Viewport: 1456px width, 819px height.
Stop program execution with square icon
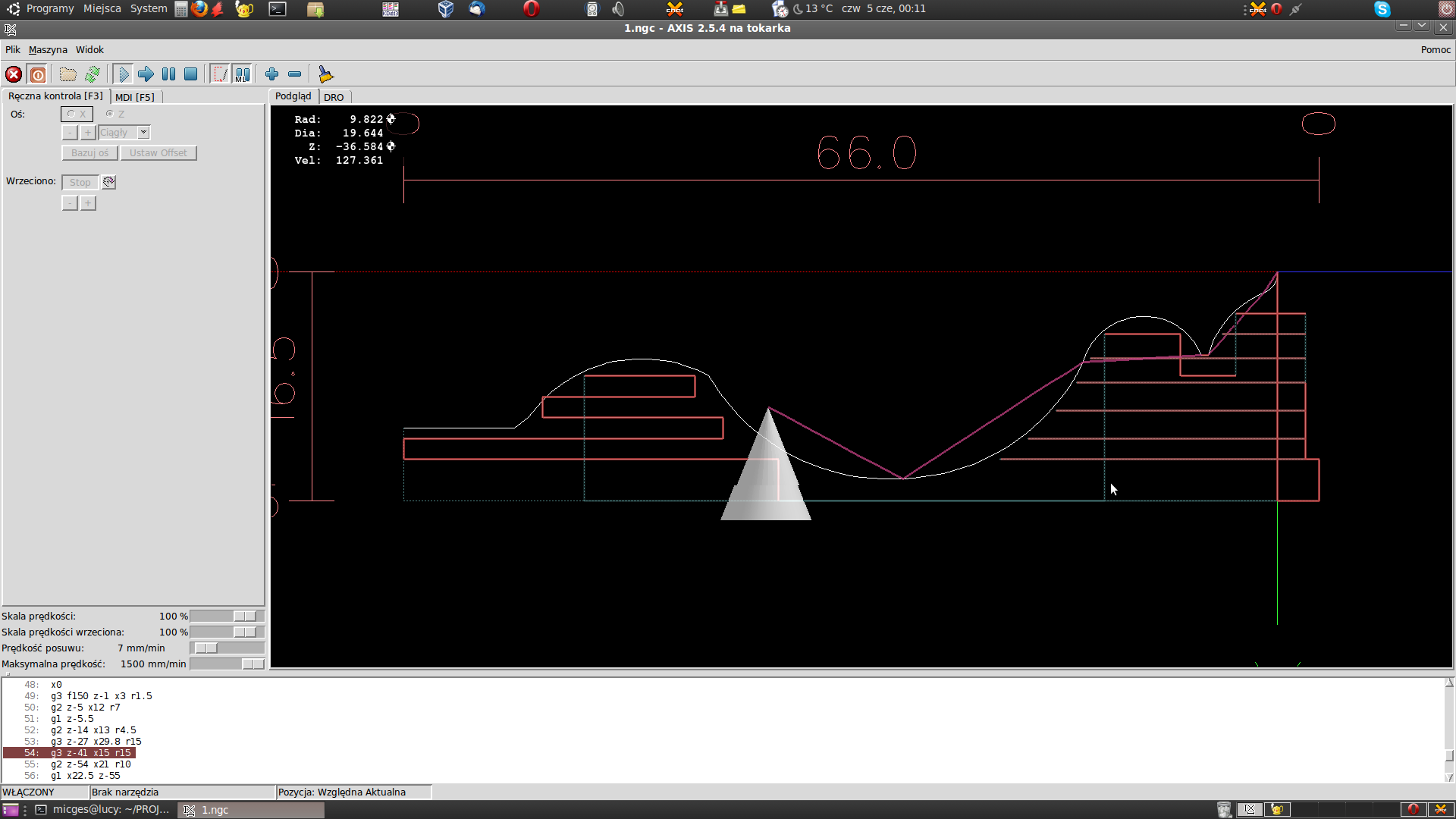(191, 74)
